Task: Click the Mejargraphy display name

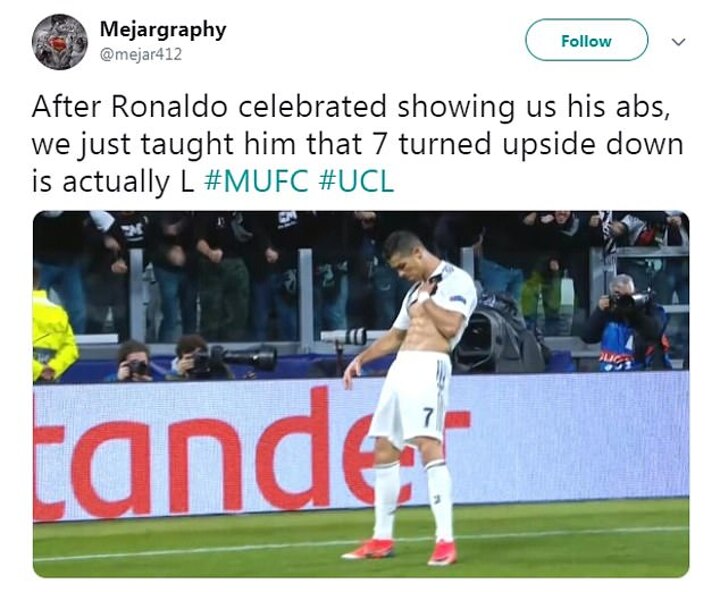Action: coord(162,30)
